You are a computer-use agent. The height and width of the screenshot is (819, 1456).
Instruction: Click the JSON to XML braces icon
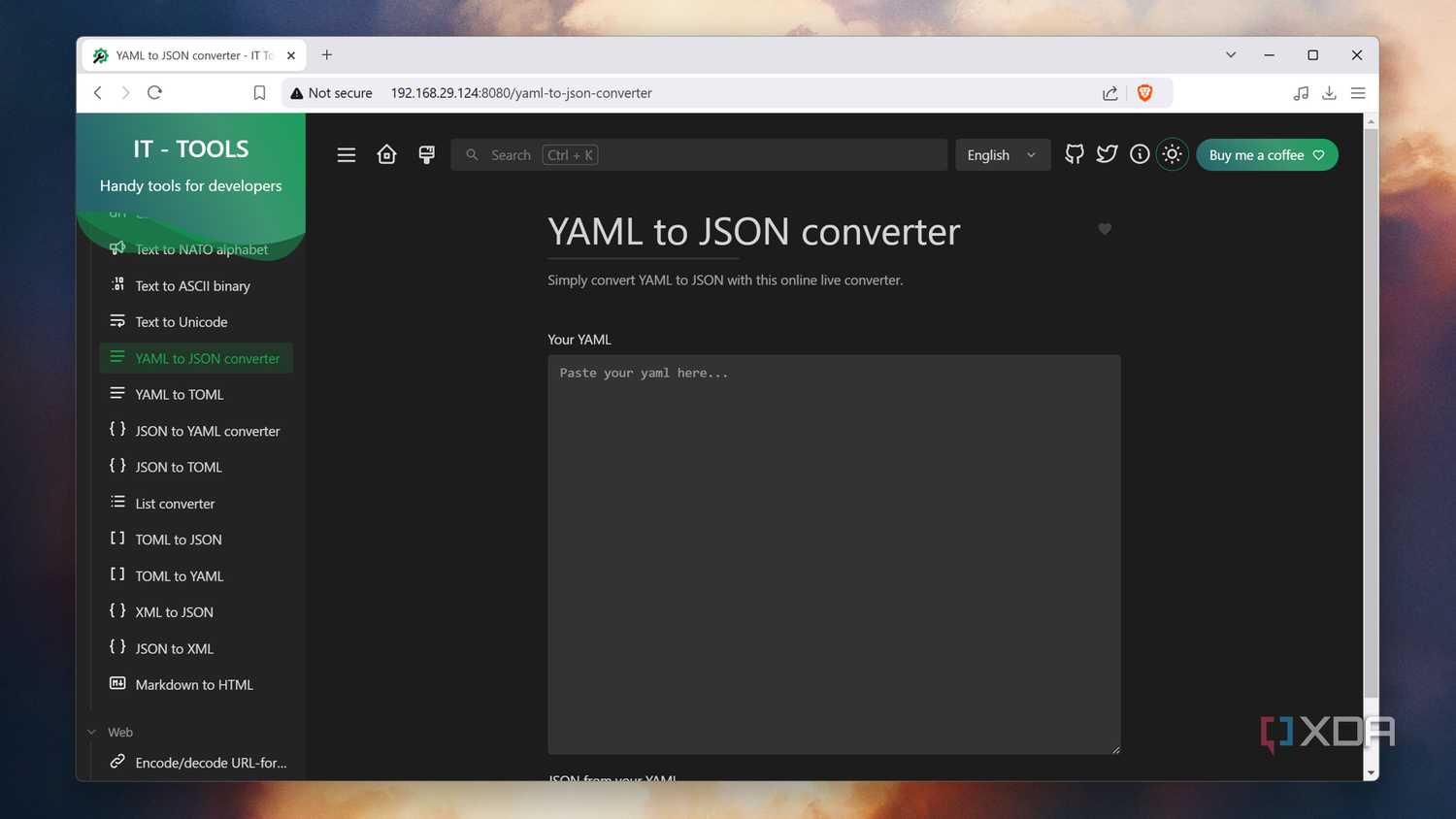point(117,646)
